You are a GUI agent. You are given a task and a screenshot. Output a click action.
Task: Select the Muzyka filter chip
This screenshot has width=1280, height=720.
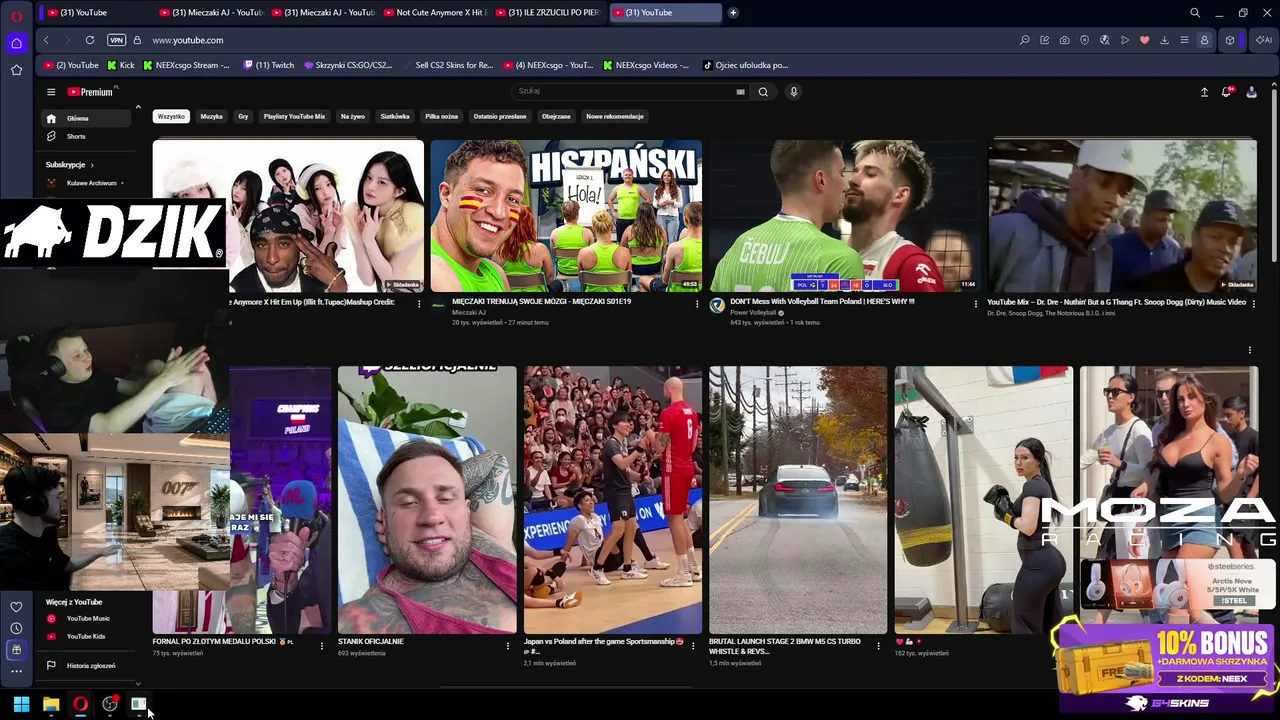[212, 117]
